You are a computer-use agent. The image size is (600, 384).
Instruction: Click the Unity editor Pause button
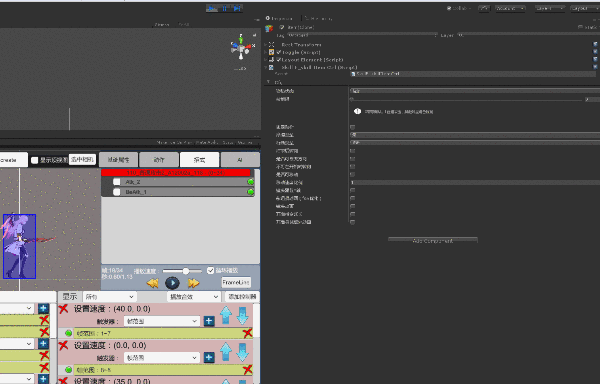coord(225,8)
